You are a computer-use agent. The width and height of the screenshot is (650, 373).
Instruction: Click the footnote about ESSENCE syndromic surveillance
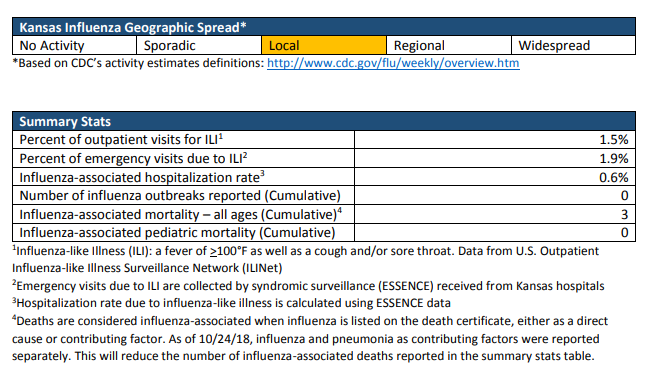pyautogui.click(x=308, y=286)
